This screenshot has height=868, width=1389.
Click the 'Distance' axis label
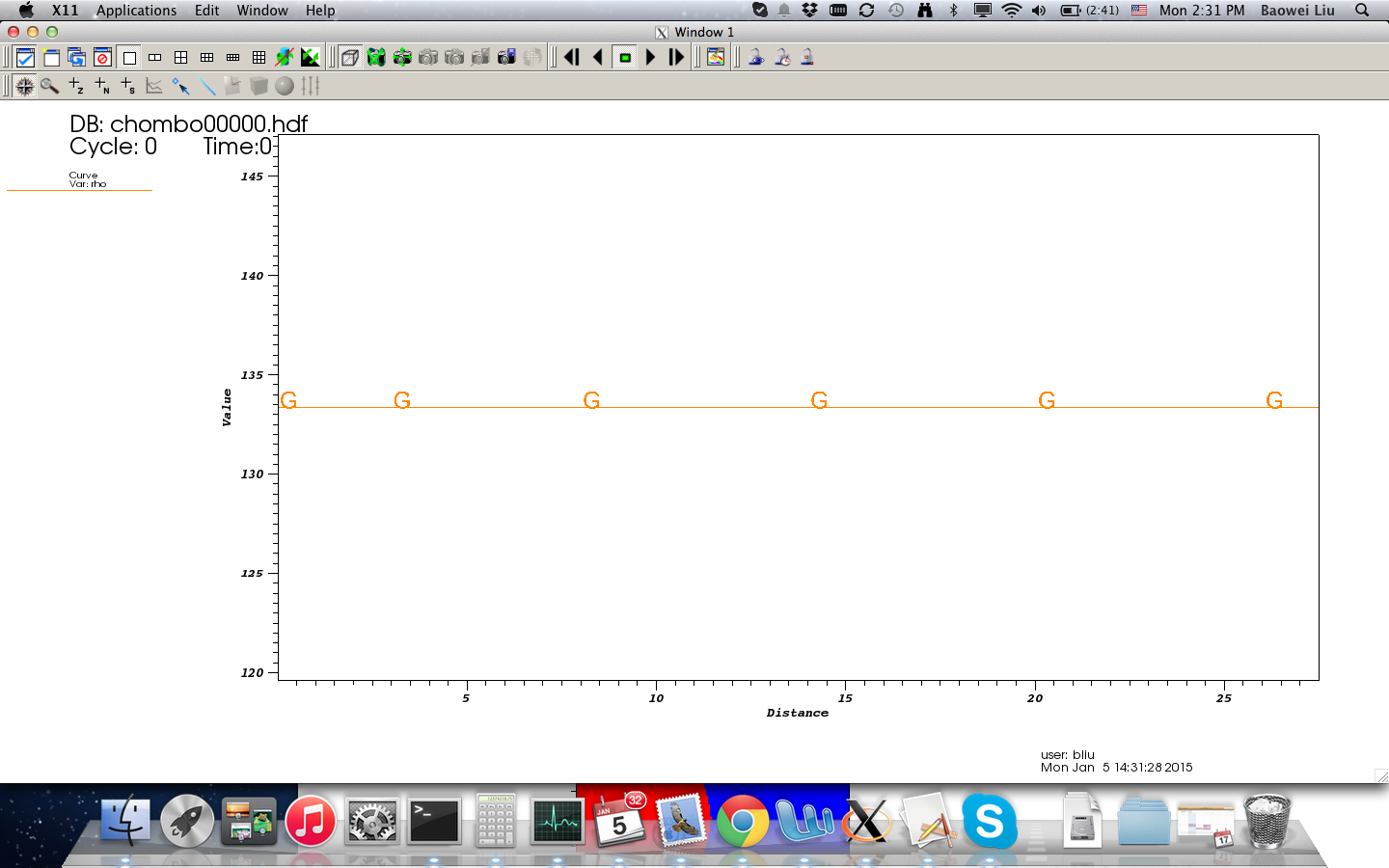[x=798, y=713]
